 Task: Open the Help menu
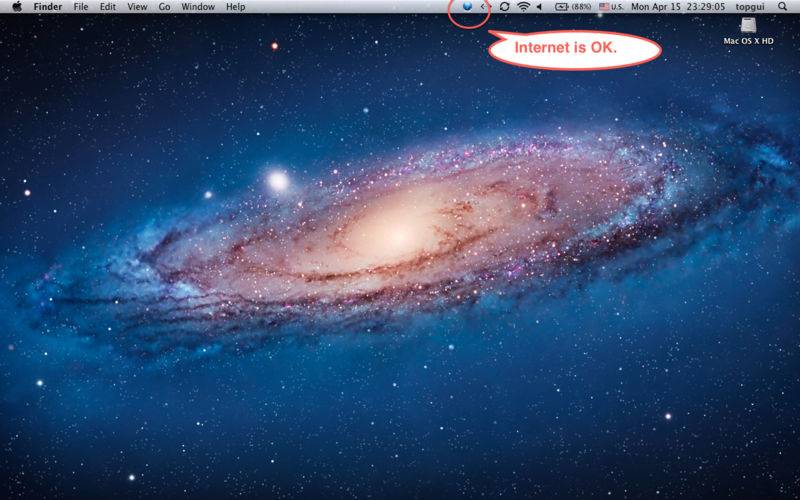235,7
